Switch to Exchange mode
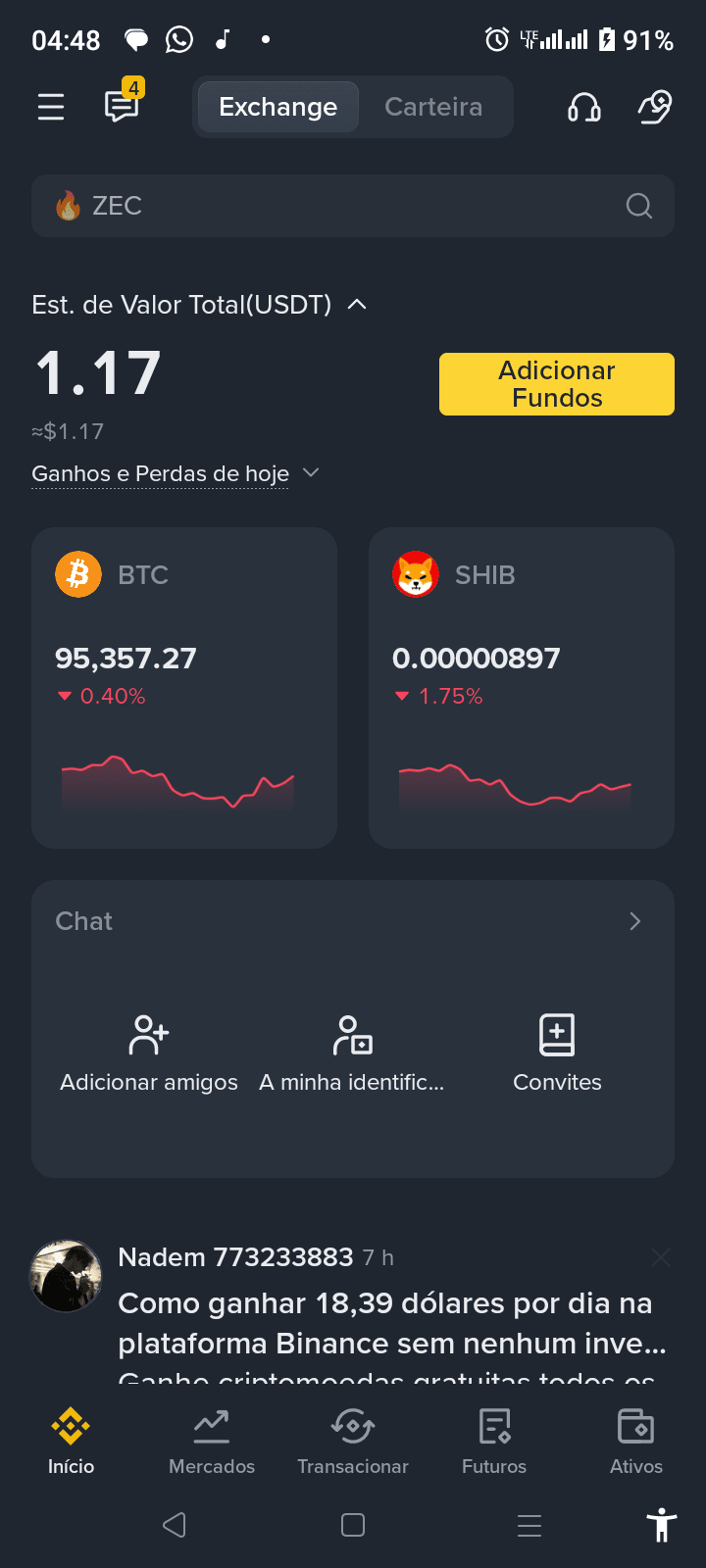 tap(277, 107)
